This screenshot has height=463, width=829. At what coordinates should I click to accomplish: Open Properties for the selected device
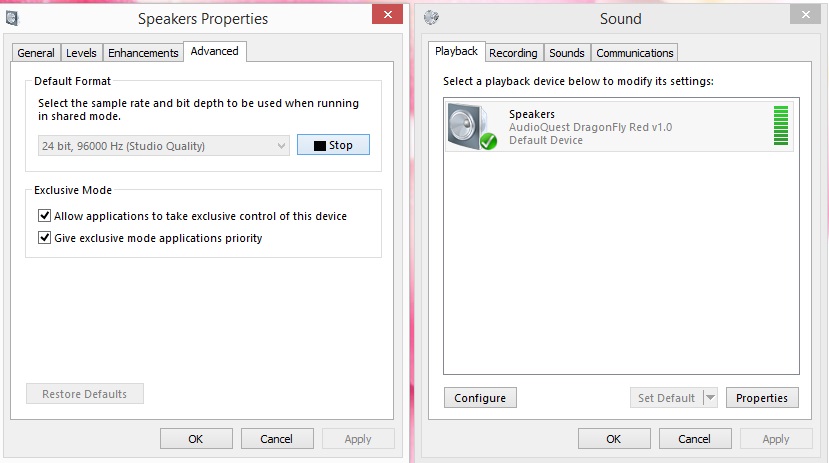(762, 398)
